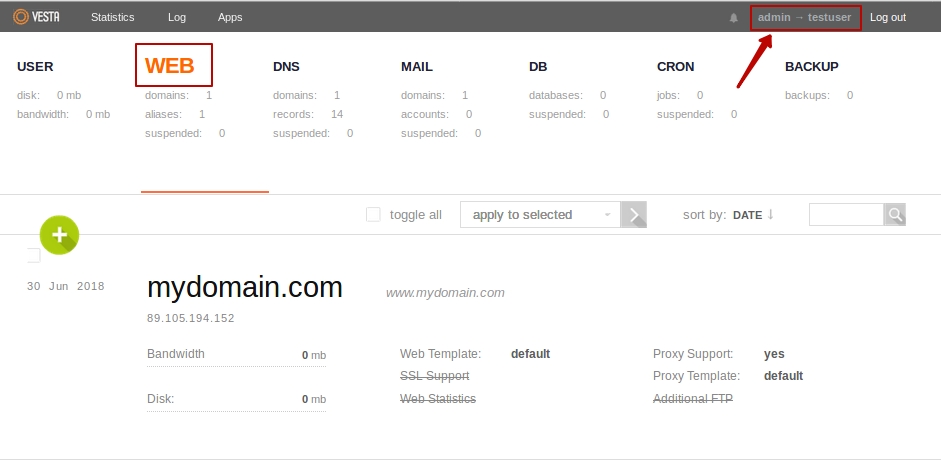Screen dimensions: 941x465
Task: Open the Log menu item
Action: (x=176, y=17)
